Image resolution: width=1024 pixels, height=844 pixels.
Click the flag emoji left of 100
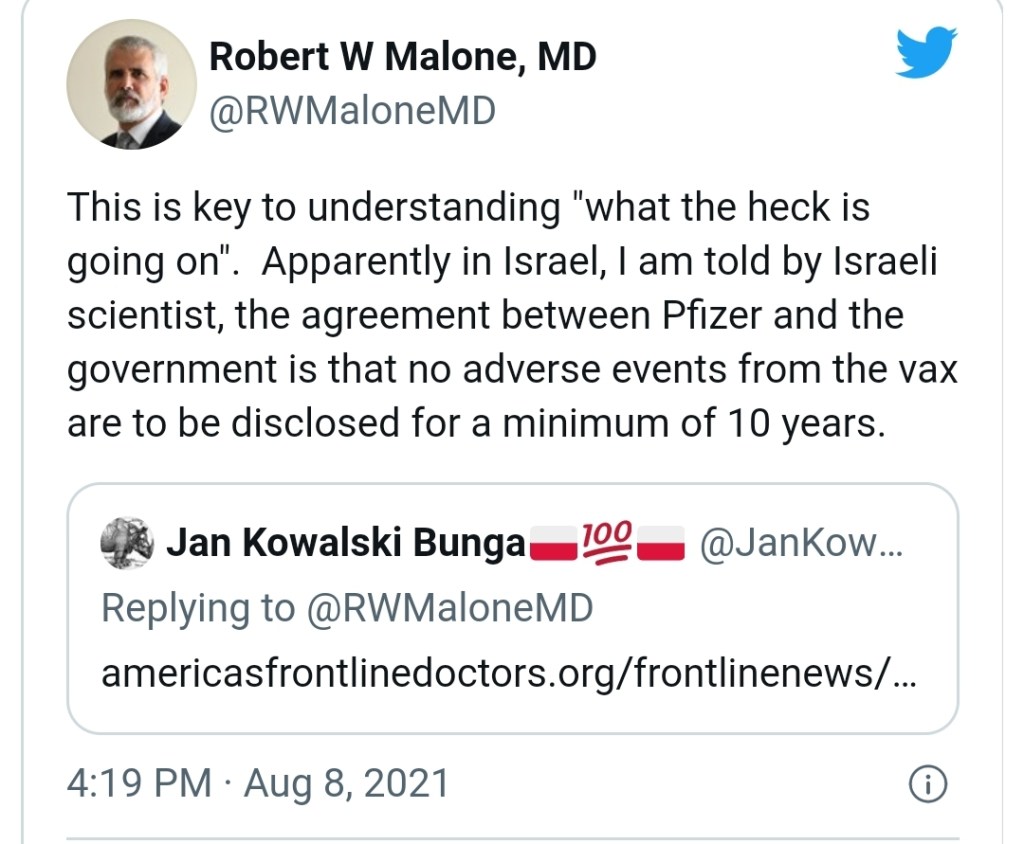(x=553, y=545)
